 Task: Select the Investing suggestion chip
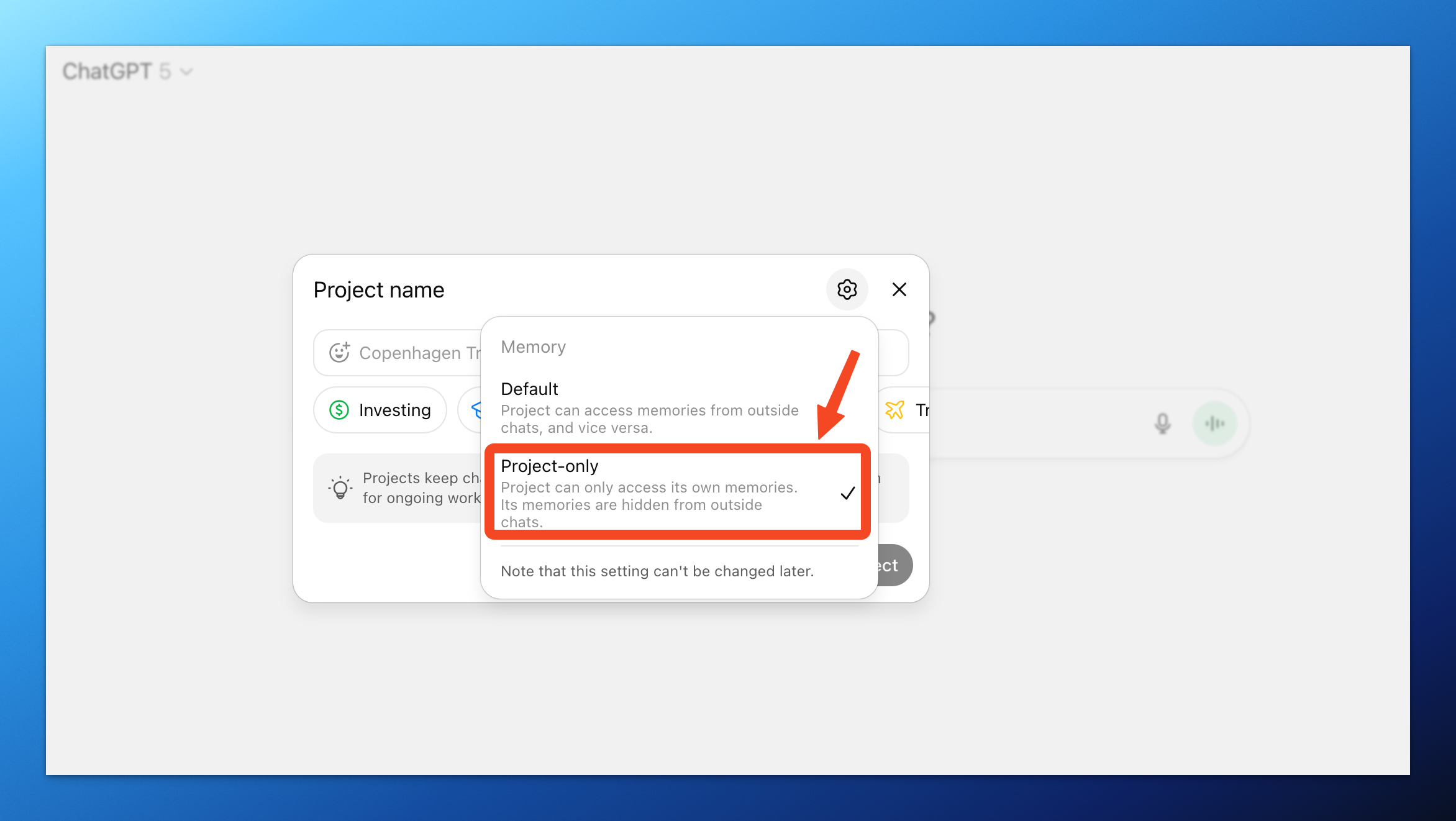click(x=380, y=410)
